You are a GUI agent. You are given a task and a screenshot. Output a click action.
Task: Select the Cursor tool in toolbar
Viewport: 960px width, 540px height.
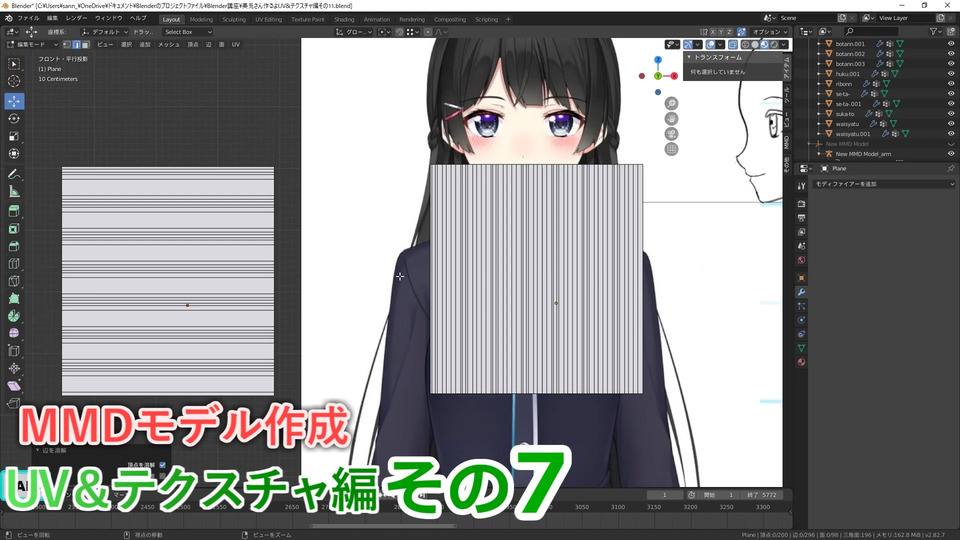(13, 81)
